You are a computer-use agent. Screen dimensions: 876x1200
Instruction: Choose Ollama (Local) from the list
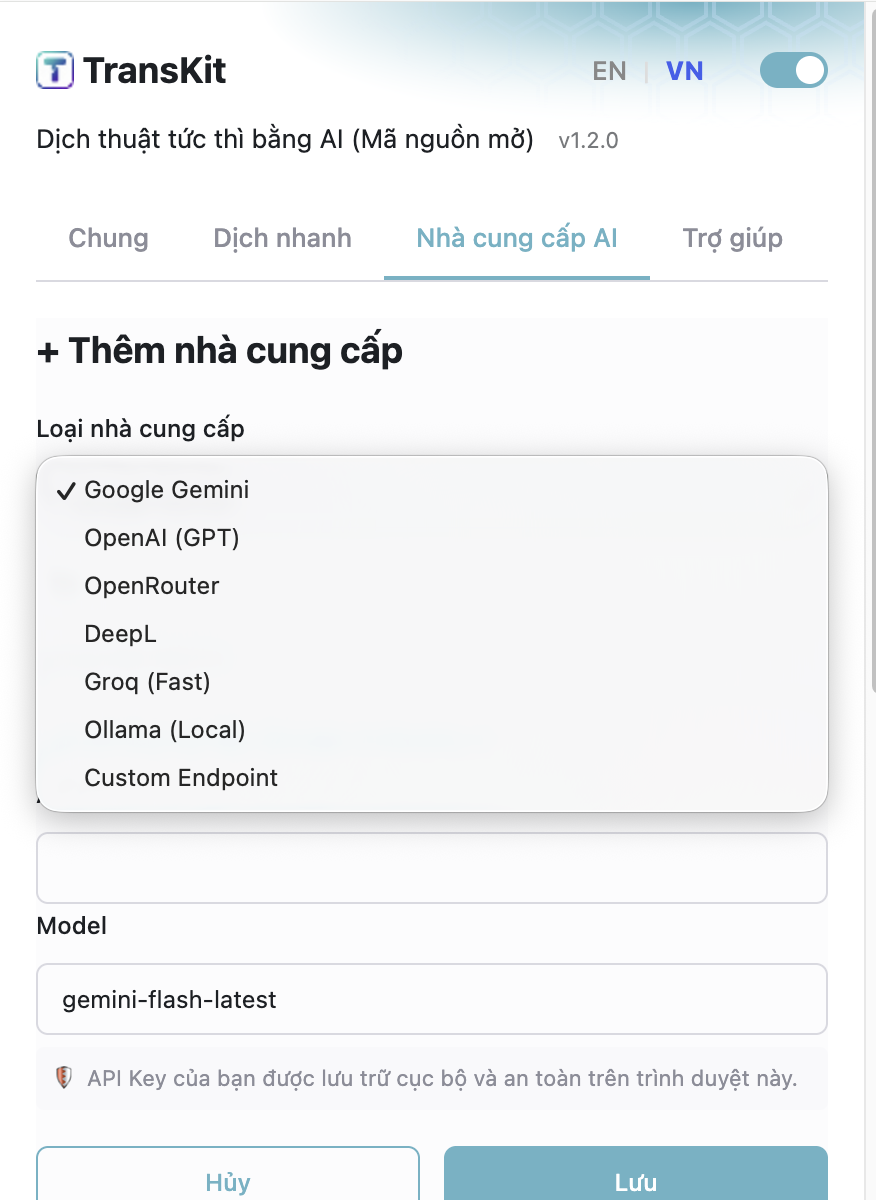(x=164, y=730)
